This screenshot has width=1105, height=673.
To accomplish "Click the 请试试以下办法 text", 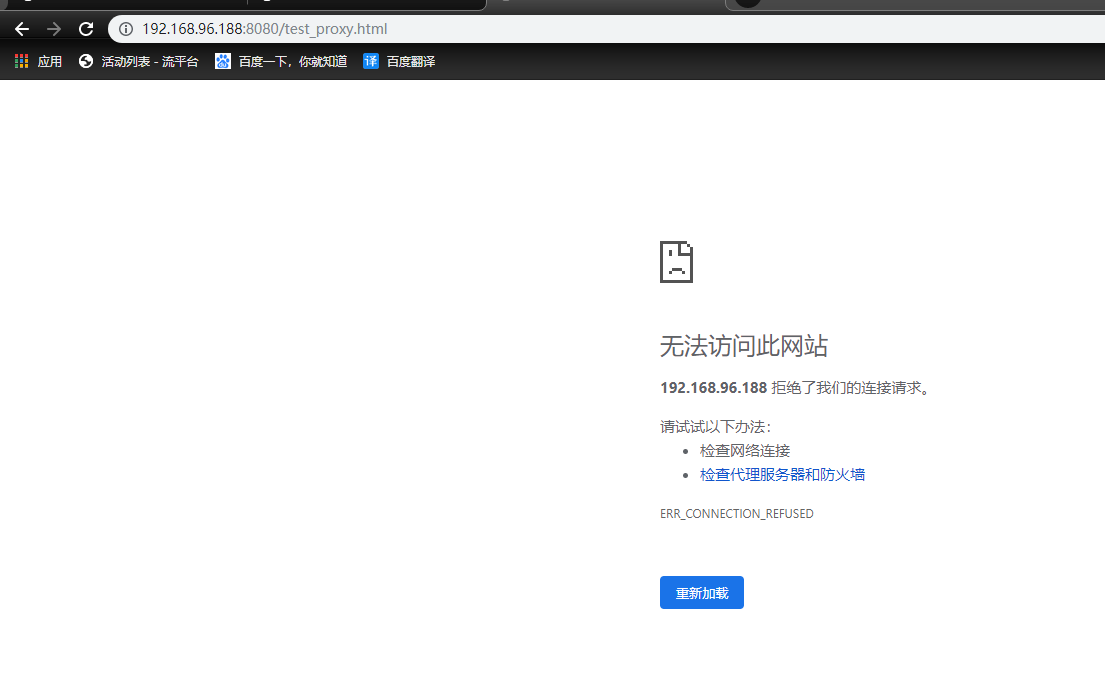I will (716, 426).
